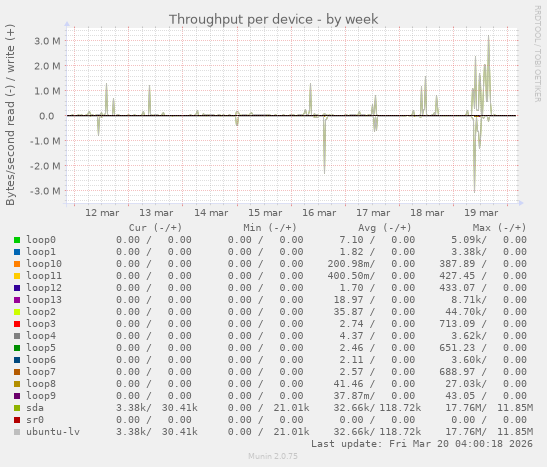Click the loop12 dark blue swatch

tap(17, 288)
